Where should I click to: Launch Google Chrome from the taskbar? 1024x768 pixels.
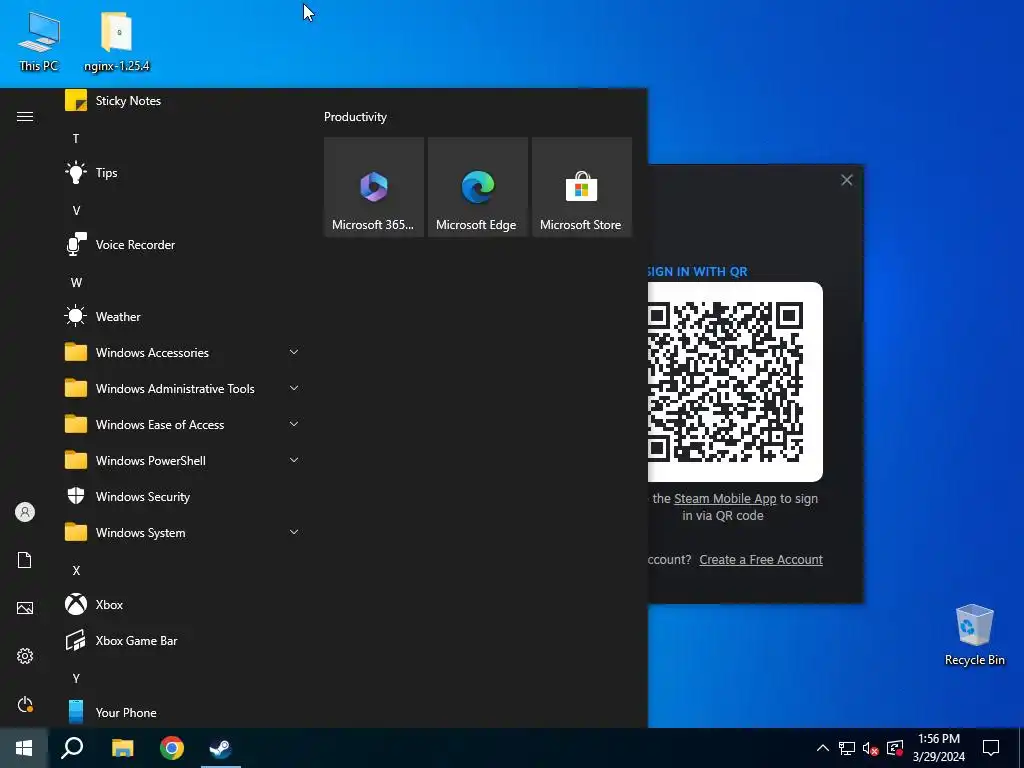point(172,748)
